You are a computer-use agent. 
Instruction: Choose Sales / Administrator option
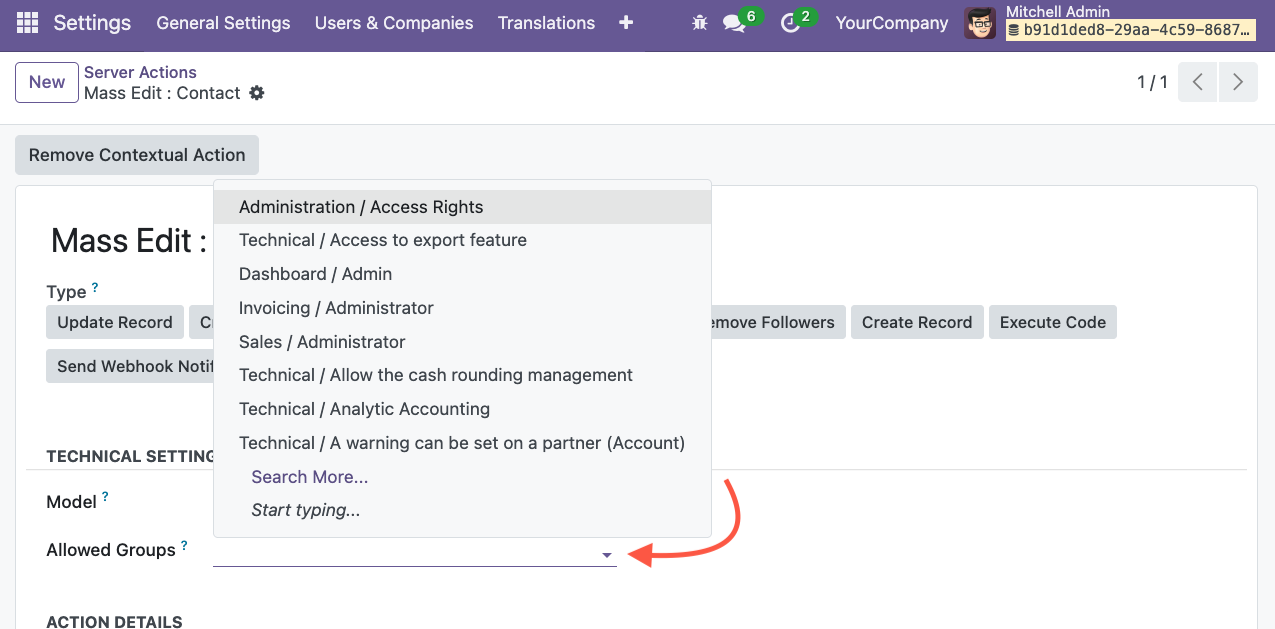pos(462,342)
